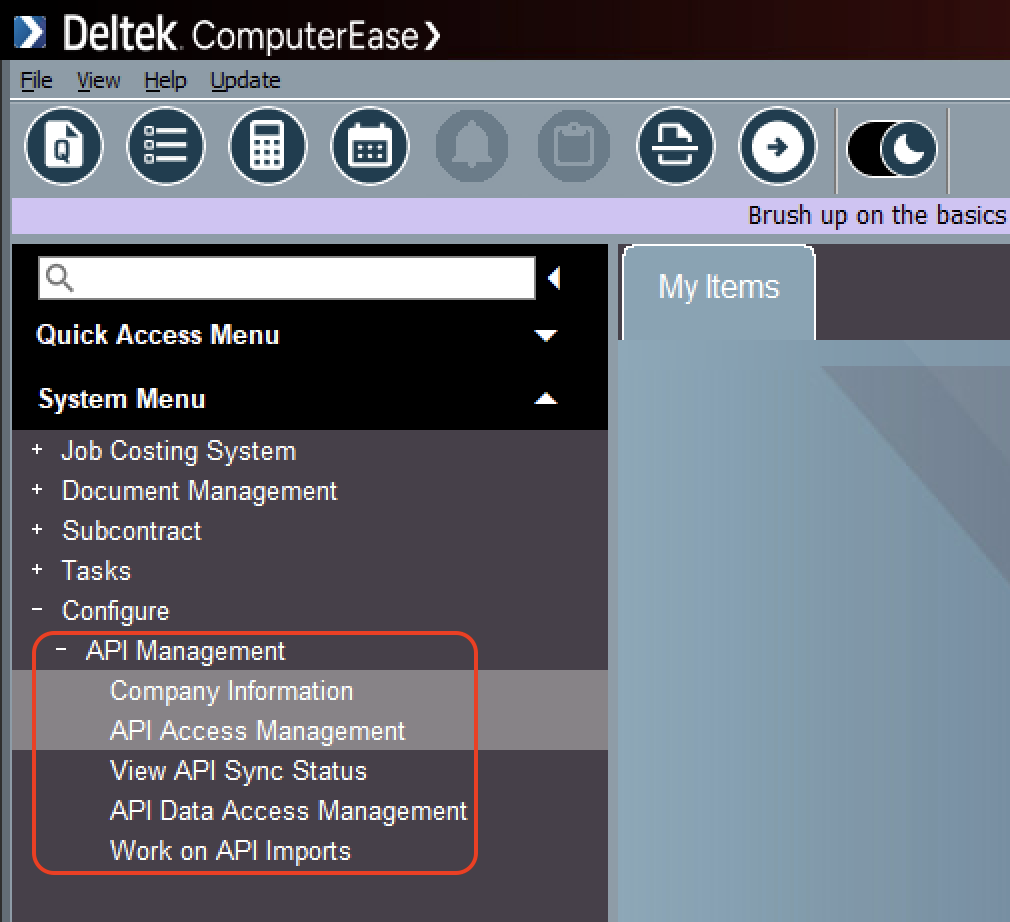Viewport: 1010px width, 922px height.
Task: Click the Deltek logo icon in title bar
Action: coord(30,32)
